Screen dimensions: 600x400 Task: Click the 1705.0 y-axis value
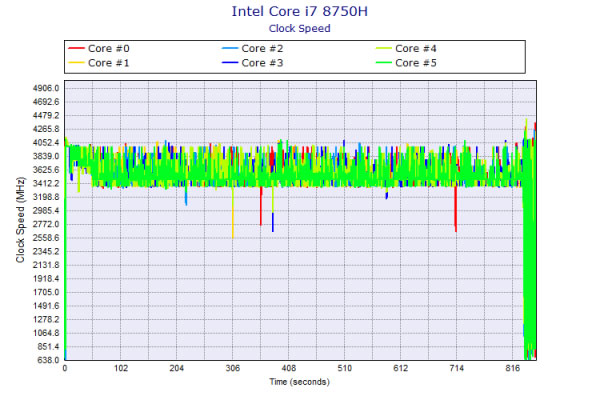[46, 292]
